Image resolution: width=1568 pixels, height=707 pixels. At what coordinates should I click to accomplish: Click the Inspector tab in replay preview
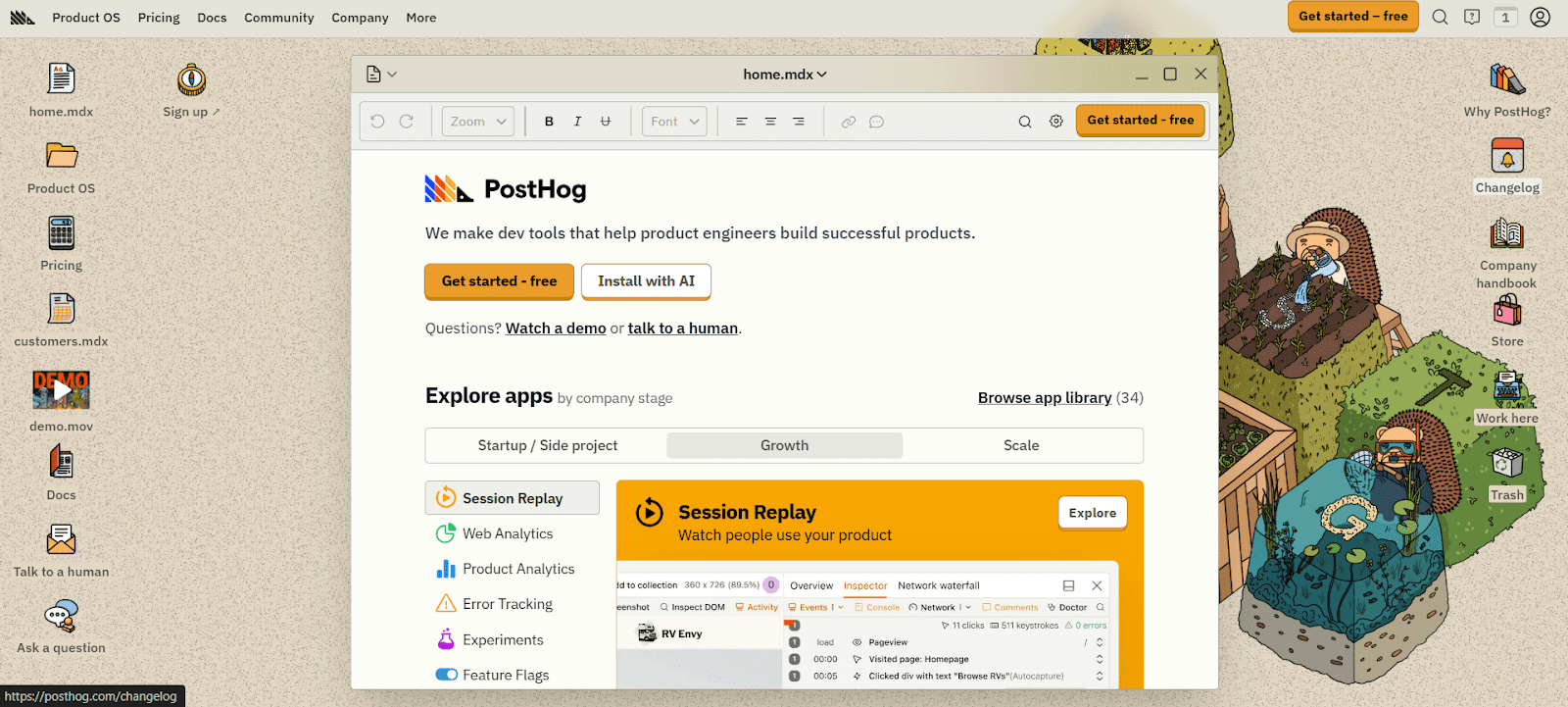(865, 585)
